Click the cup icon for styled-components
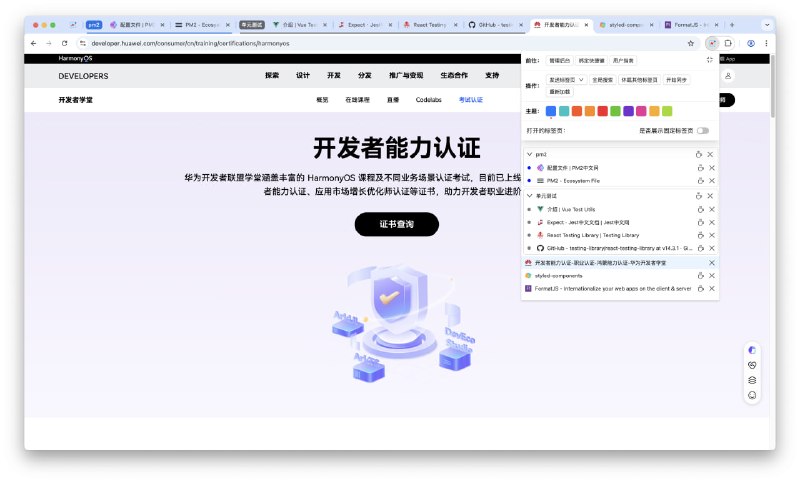The width and height of the screenshot is (800, 482). pos(701,275)
